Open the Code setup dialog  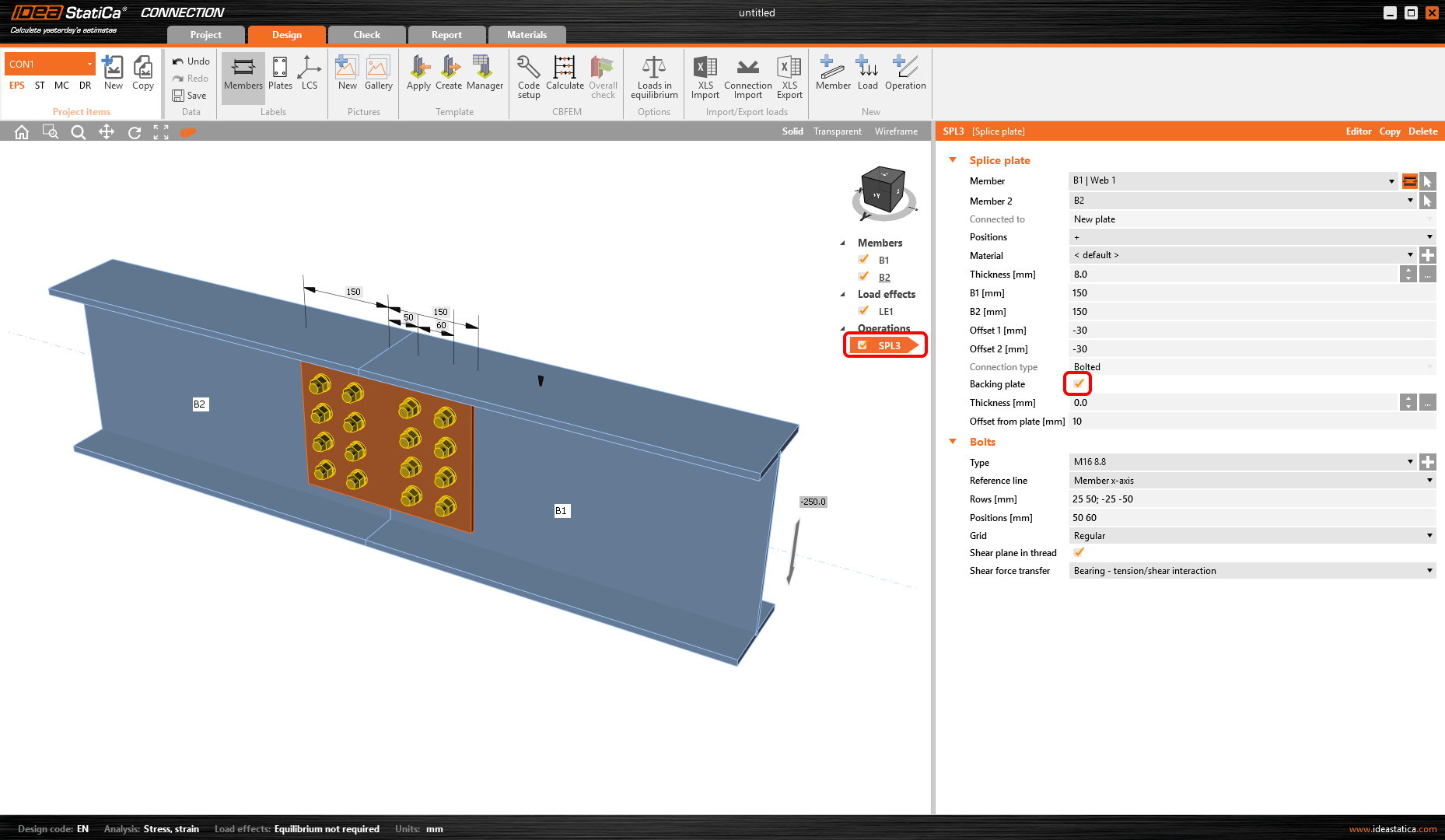point(528,76)
